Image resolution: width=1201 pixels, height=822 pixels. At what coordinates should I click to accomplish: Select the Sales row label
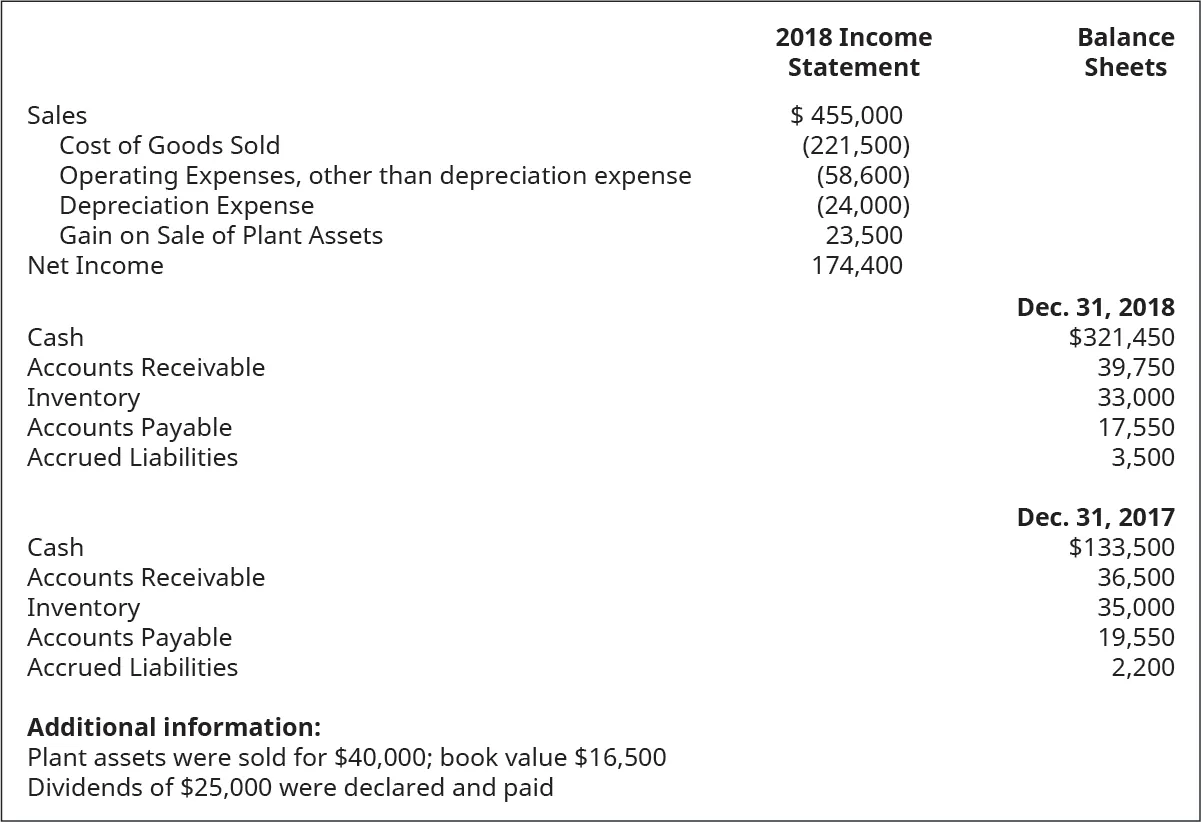(57, 116)
